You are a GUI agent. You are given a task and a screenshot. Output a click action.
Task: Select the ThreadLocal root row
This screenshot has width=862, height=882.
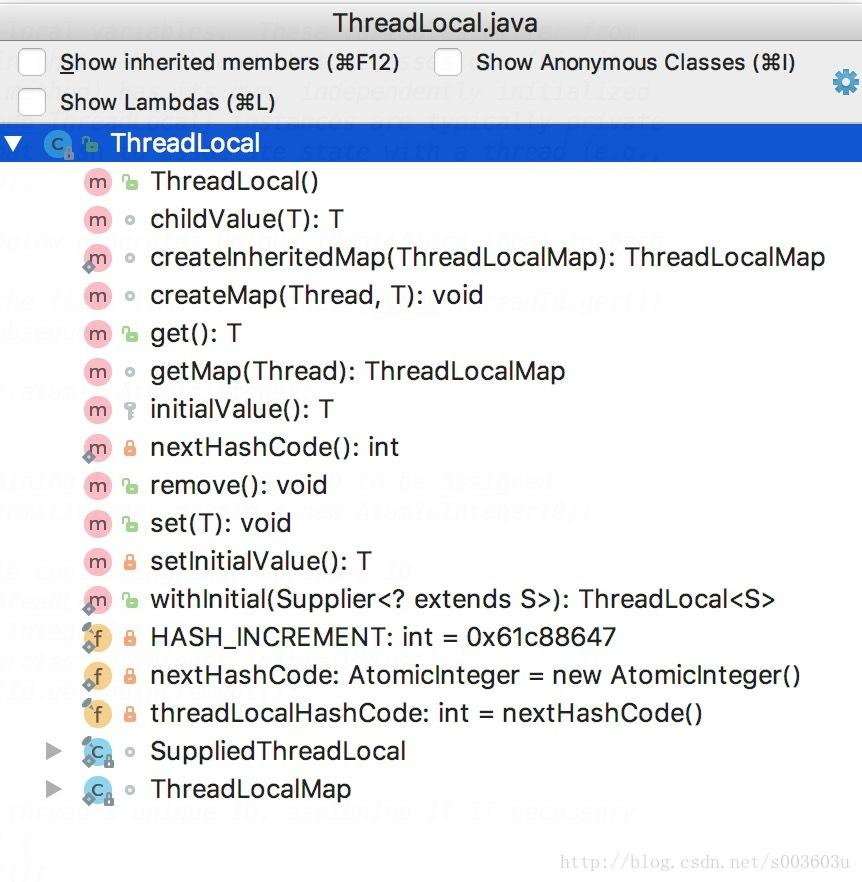pos(431,143)
